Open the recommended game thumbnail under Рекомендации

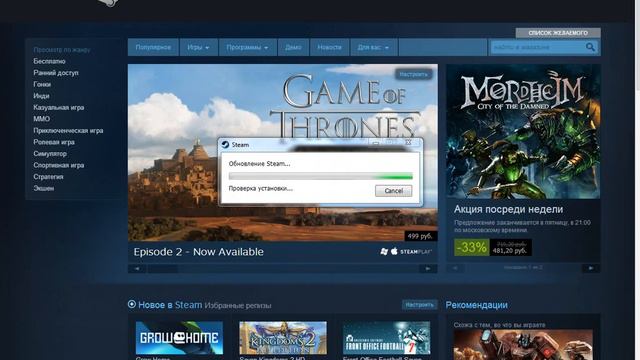click(x=523, y=345)
